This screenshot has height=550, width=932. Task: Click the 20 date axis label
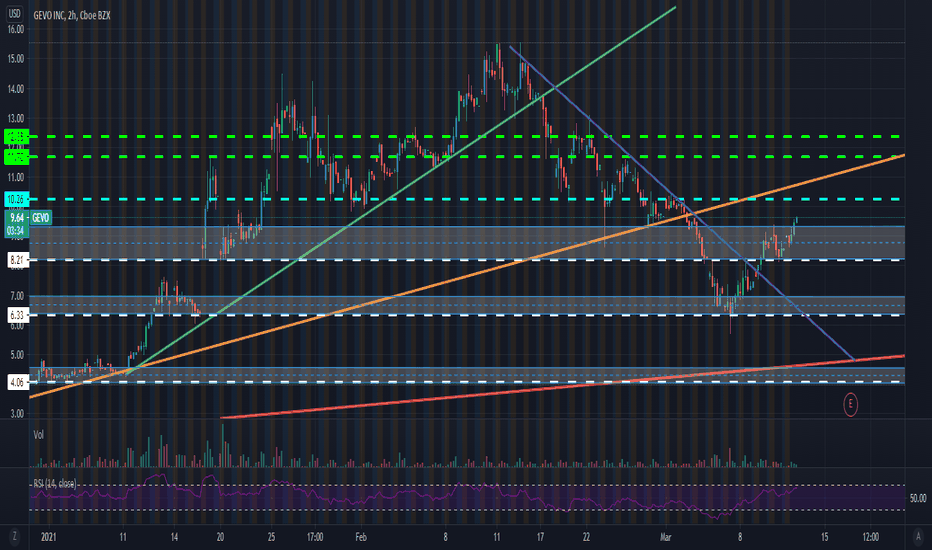[x=220, y=538]
